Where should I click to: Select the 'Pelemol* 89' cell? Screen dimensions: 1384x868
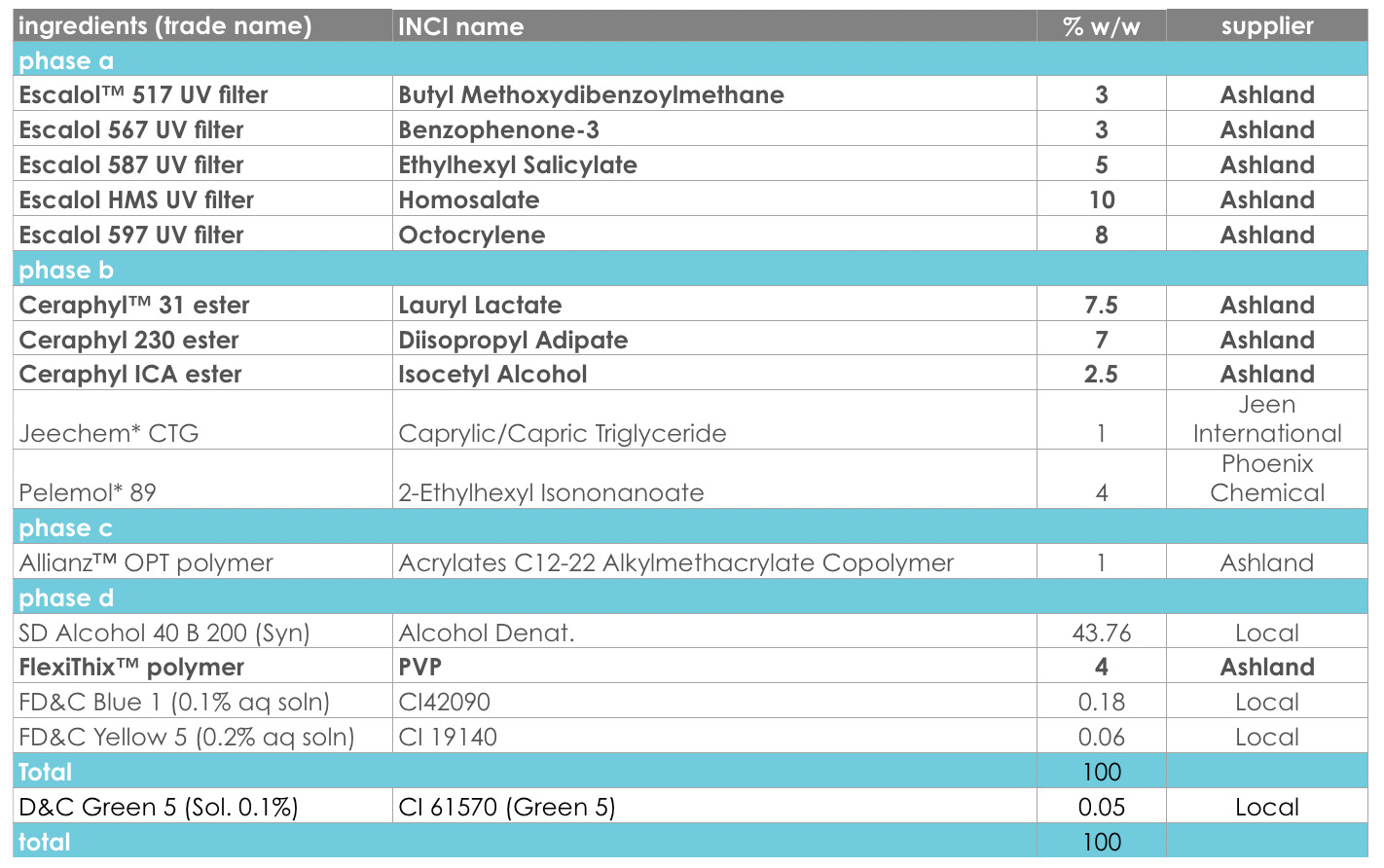[x=202, y=480]
